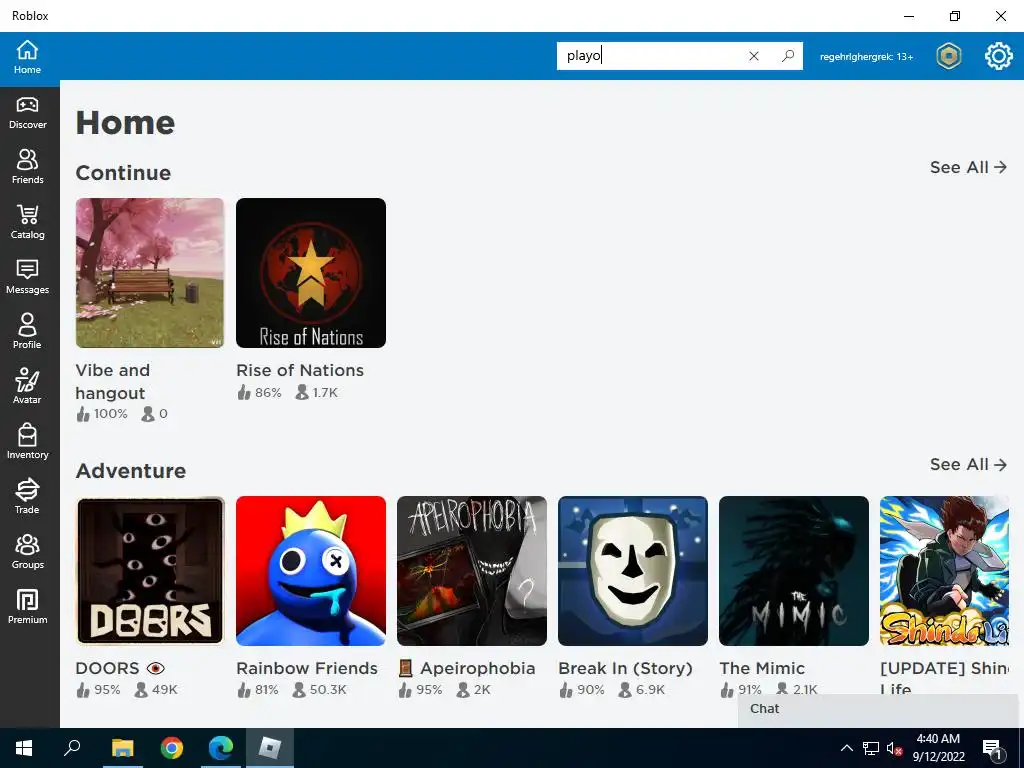Open the DOORS game thumbnail
This screenshot has height=768, width=1024.
pyautogui.click(x=150, y=571)
